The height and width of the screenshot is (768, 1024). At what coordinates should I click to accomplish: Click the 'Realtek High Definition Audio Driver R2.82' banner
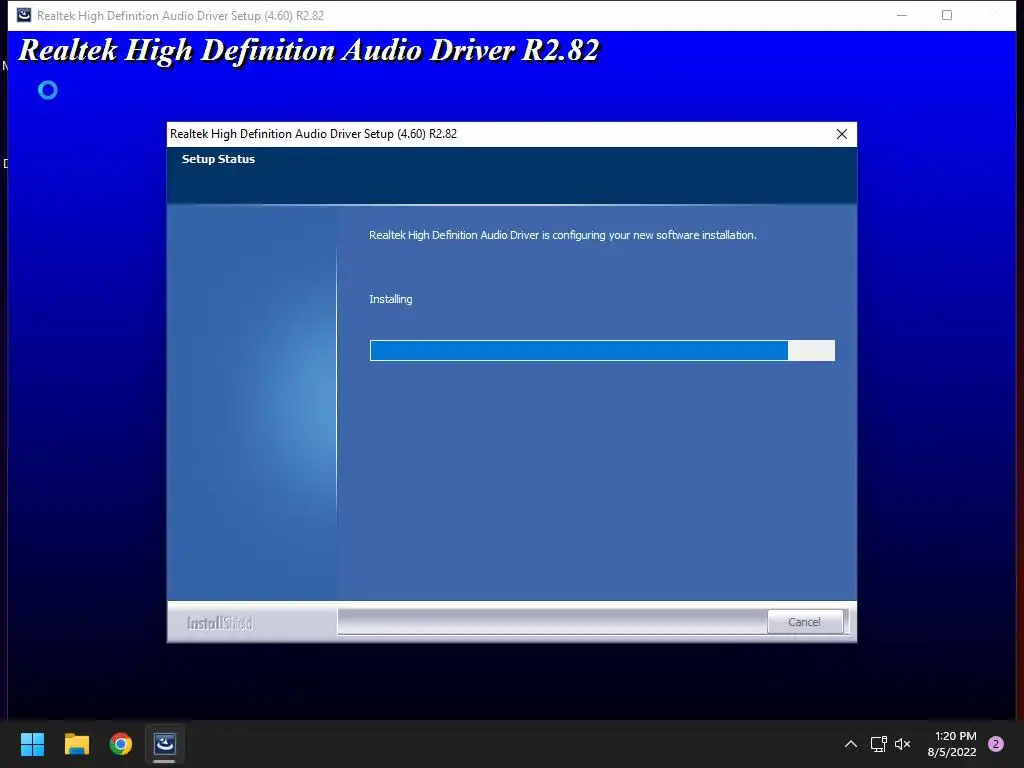(x=308, y=50)
